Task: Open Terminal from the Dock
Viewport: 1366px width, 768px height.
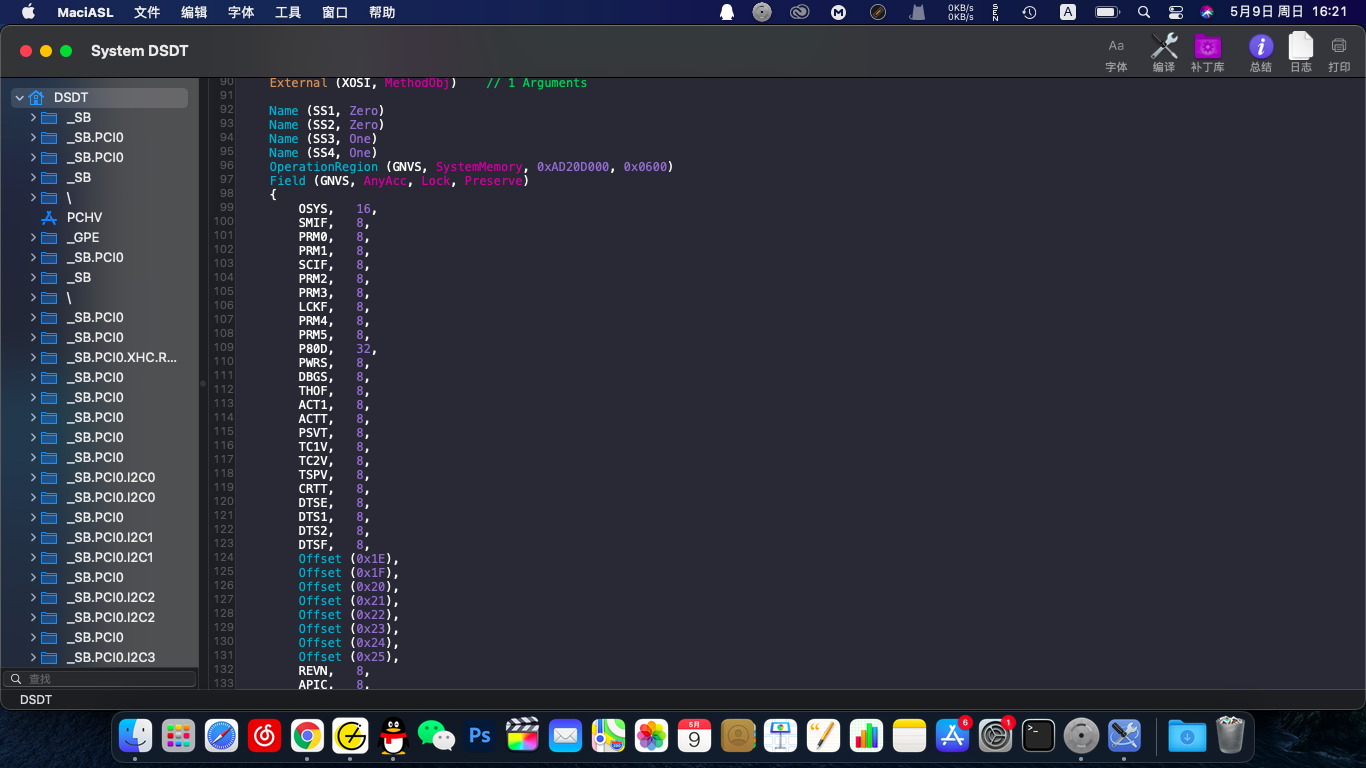Action: [1039, 736]
